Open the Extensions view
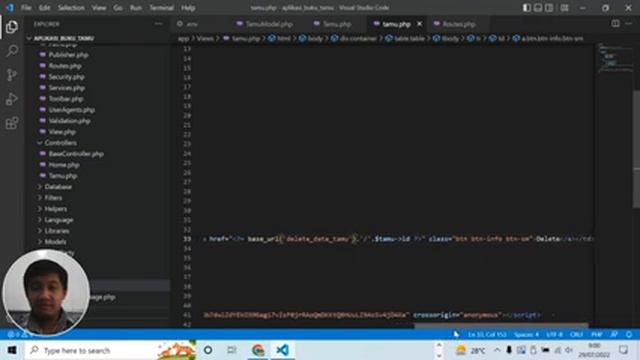This screenshot has width=640, height=360. (12, 123)
